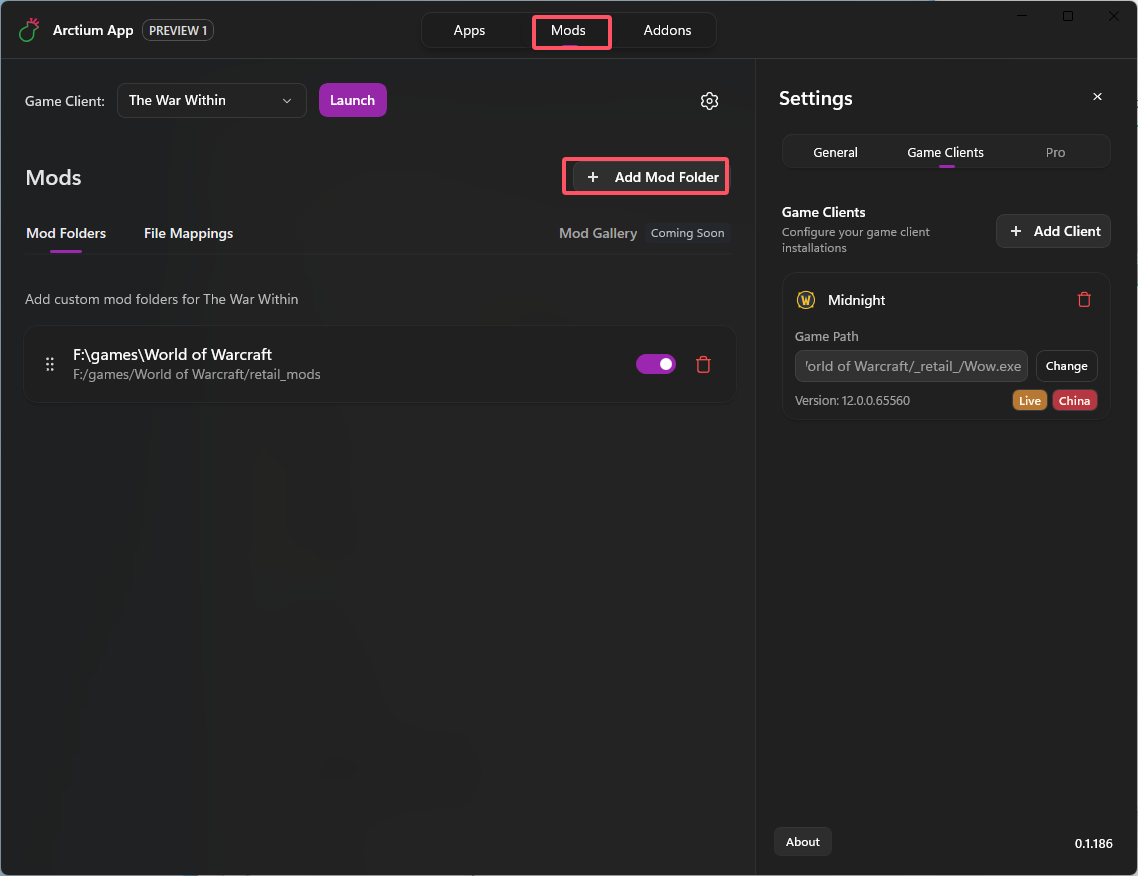Click the Arctium App logo icon
This screenshot has width=1138, height=876.
30,30
